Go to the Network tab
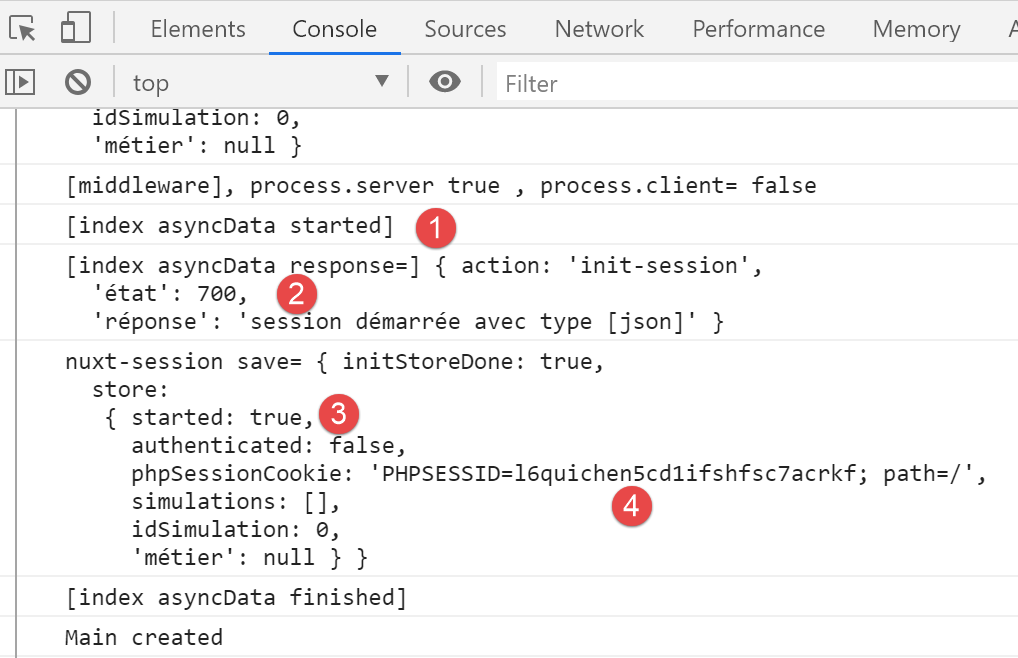 [599, 29]
